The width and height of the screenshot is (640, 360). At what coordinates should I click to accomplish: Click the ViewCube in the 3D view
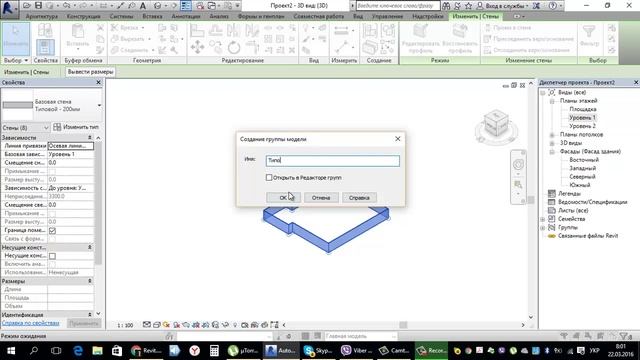pyautogui.click(x=496, y=122)
